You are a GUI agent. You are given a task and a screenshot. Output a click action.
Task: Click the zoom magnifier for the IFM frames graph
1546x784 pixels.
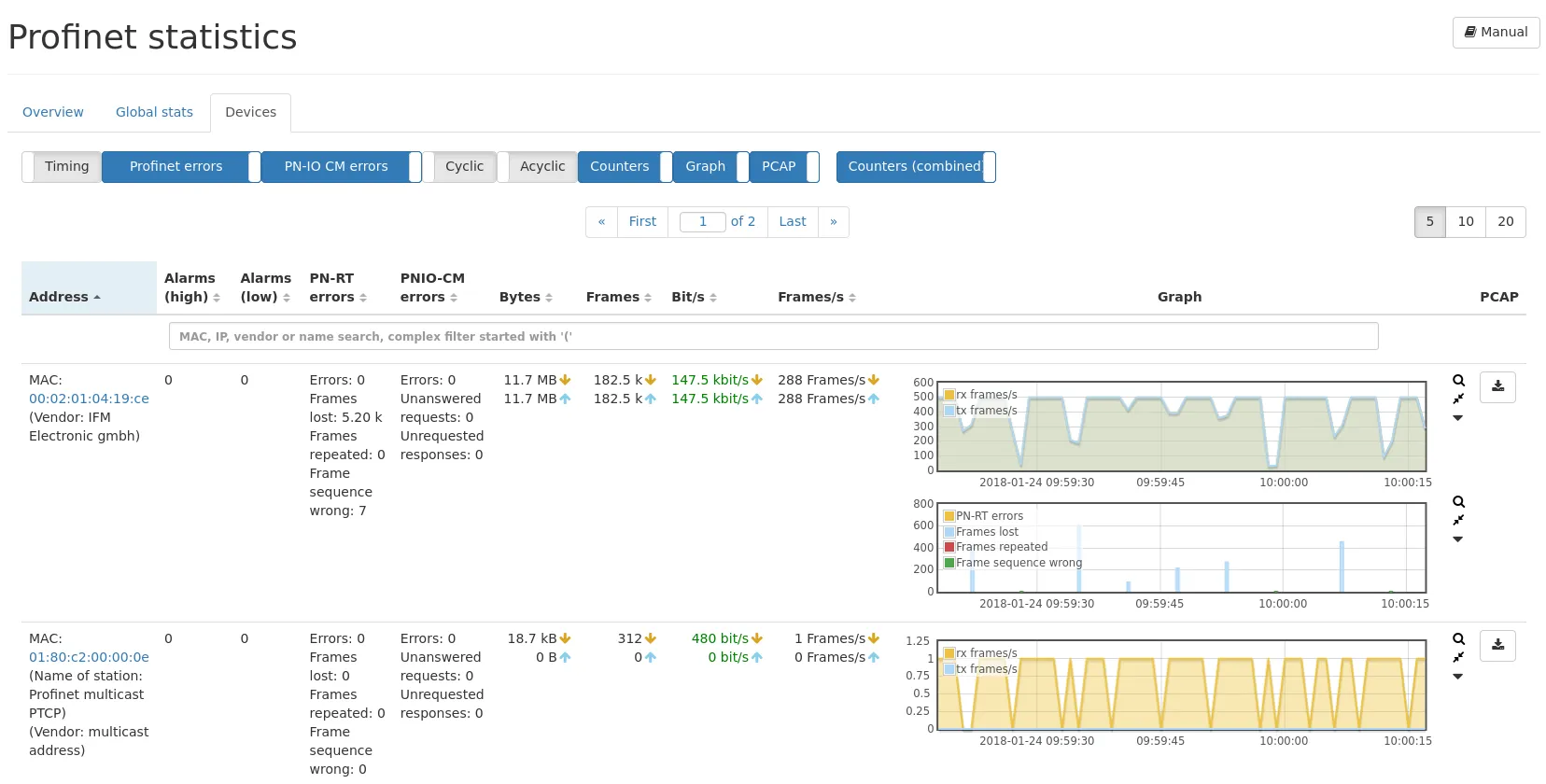coord(1458,381)
